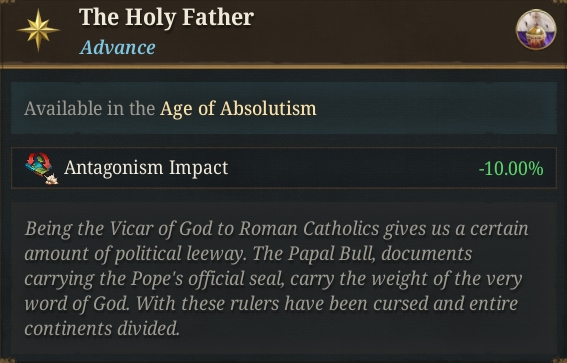Click the gold divider under the header
The width and height of the screenshot is (567, 363).
284,66
